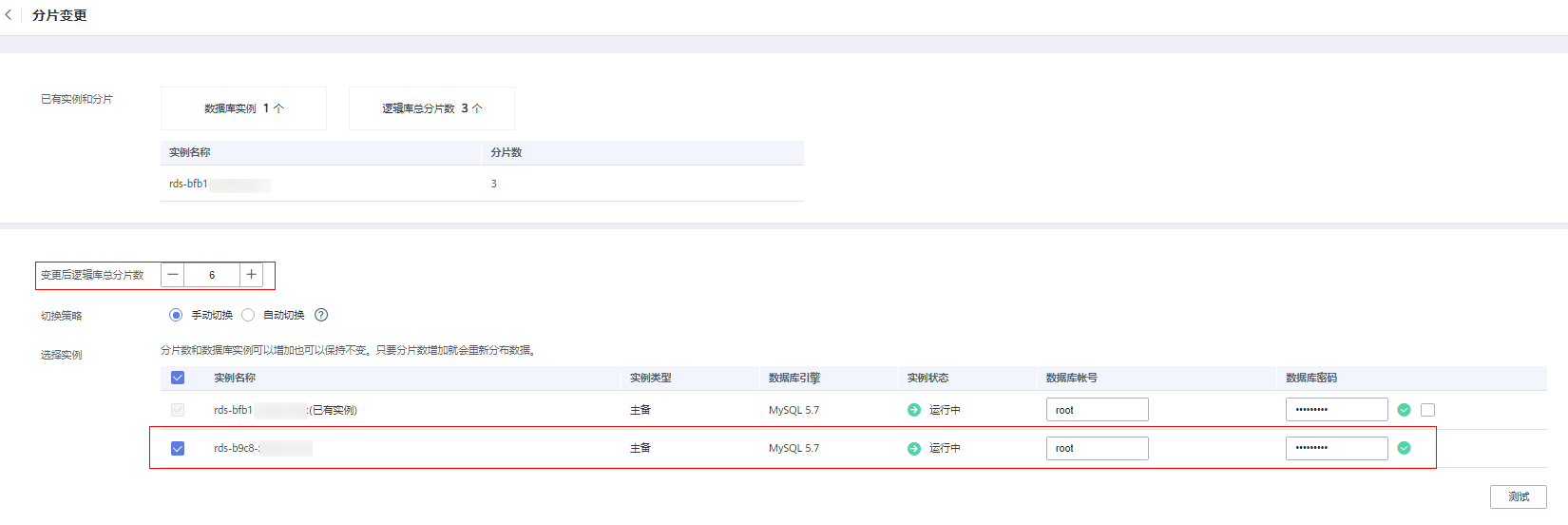Viewport: 1568px width, 525px height.
Task: Click green check icon in rds-bfb1 row
Action: [1404, 410]
